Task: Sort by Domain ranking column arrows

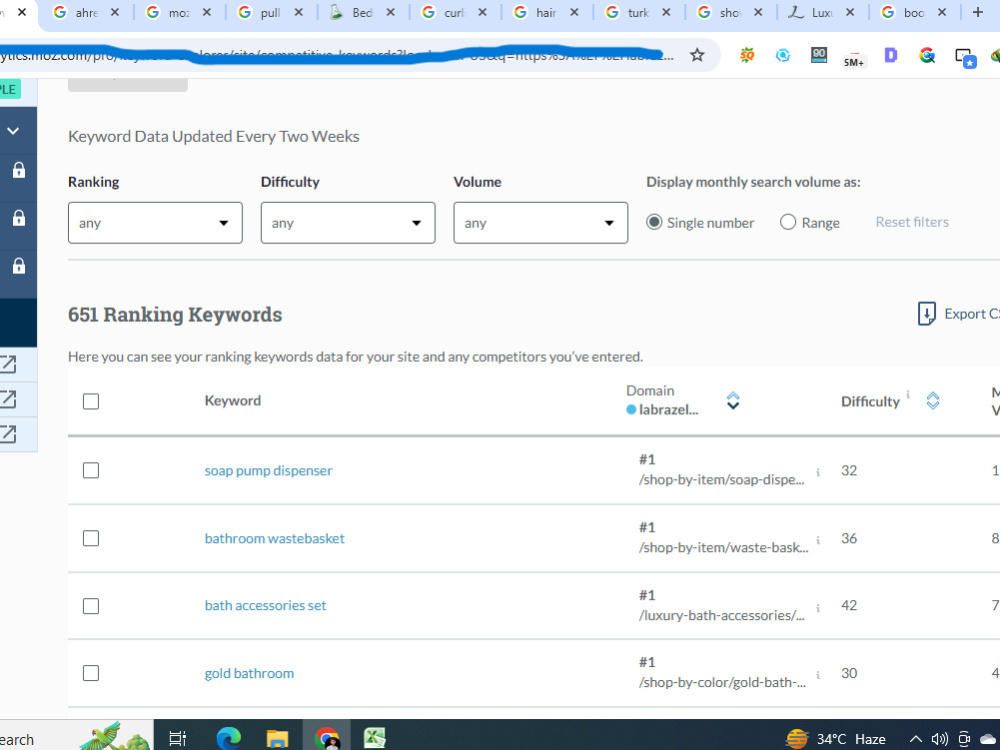Action: pyautogui.click(x=733, y=401)
